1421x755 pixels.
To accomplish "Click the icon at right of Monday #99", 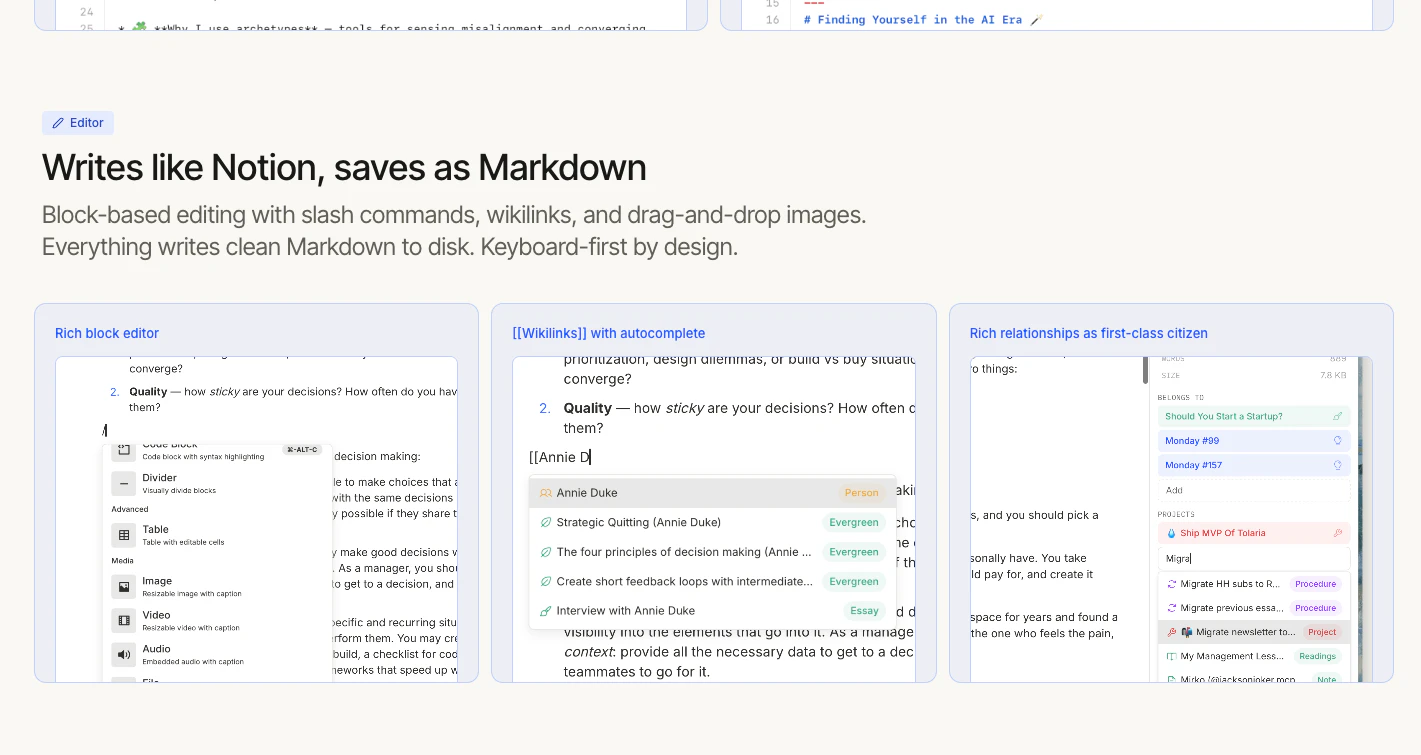I will [x=1338, y=440].
